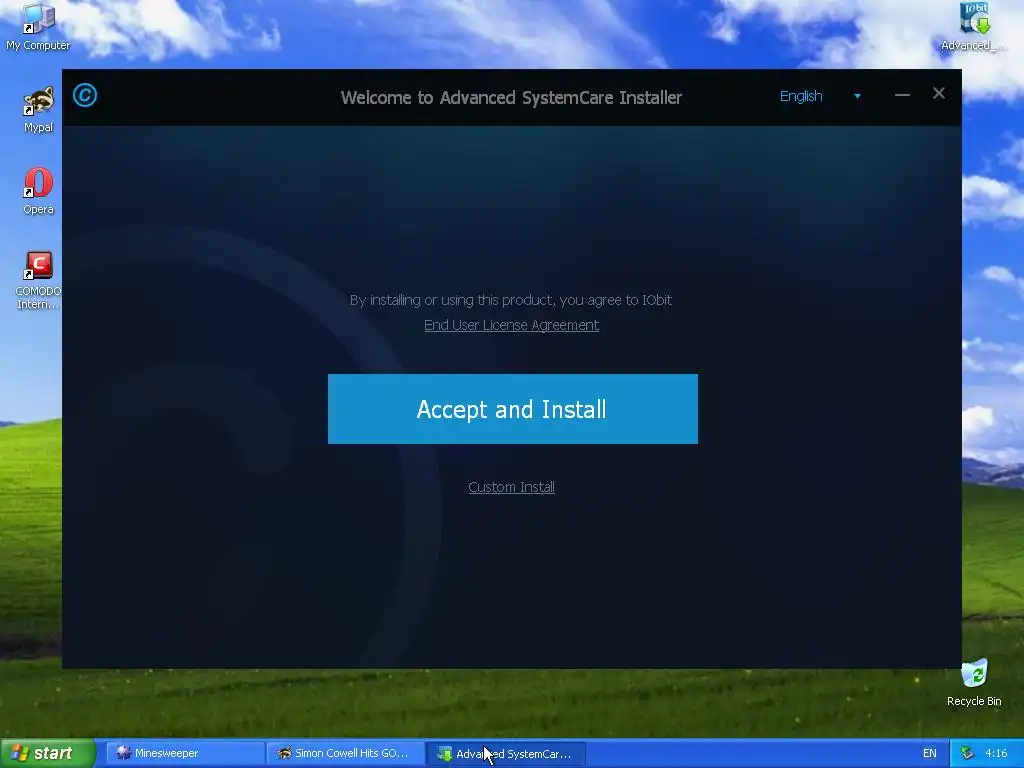Click Advanced SystemCare taskbar button

(506, 753)
